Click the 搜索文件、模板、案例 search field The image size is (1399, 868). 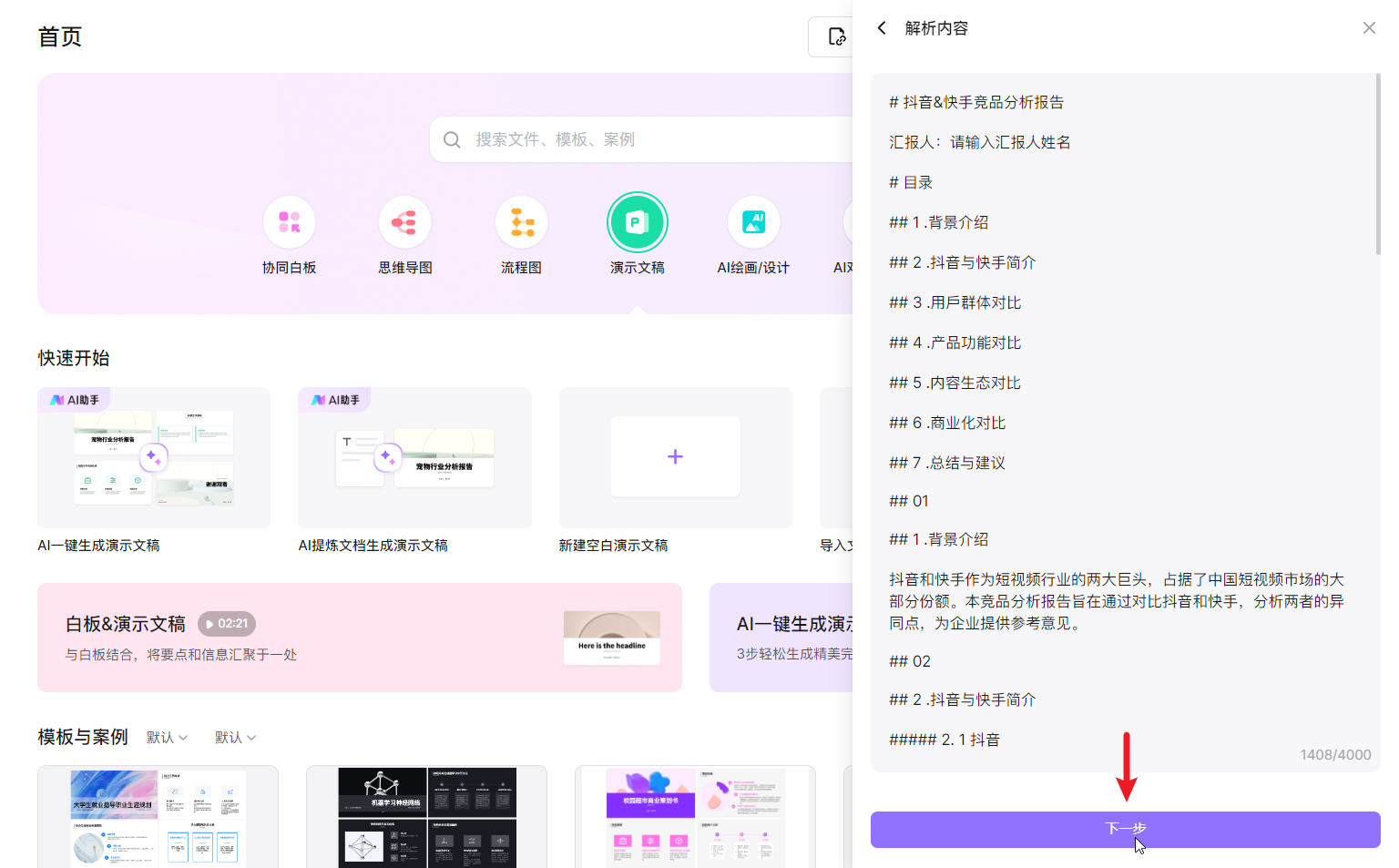pyautogui.click(x=638, y=140)
